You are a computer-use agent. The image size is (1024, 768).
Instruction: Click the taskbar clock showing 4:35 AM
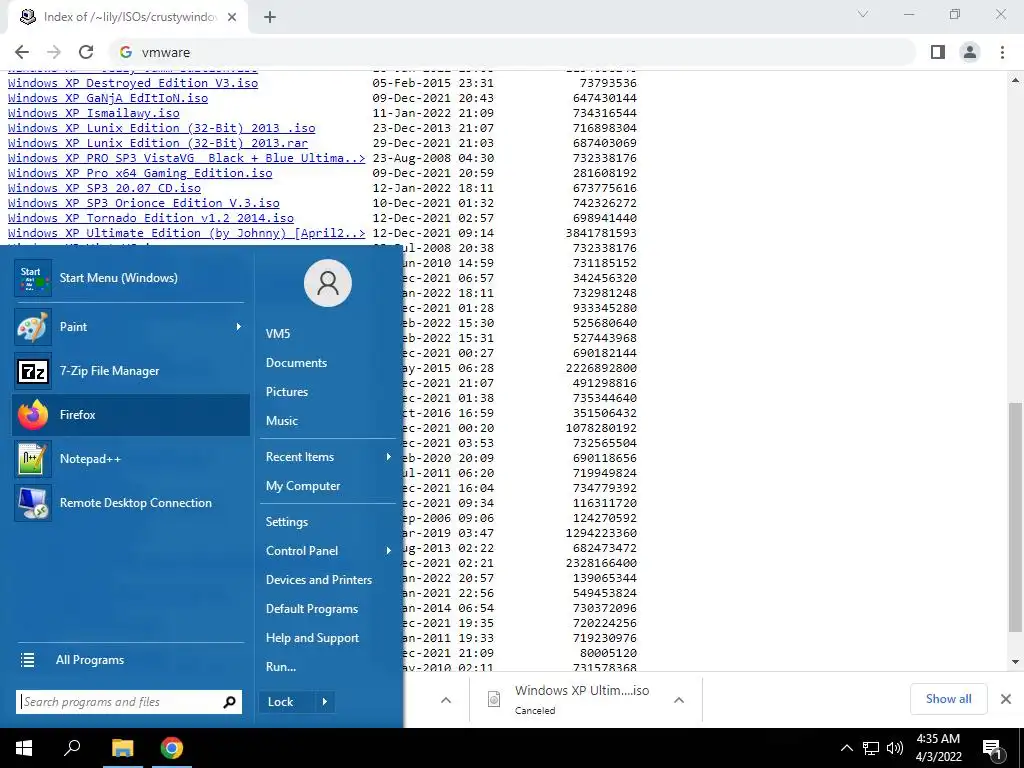click(938, 748)
